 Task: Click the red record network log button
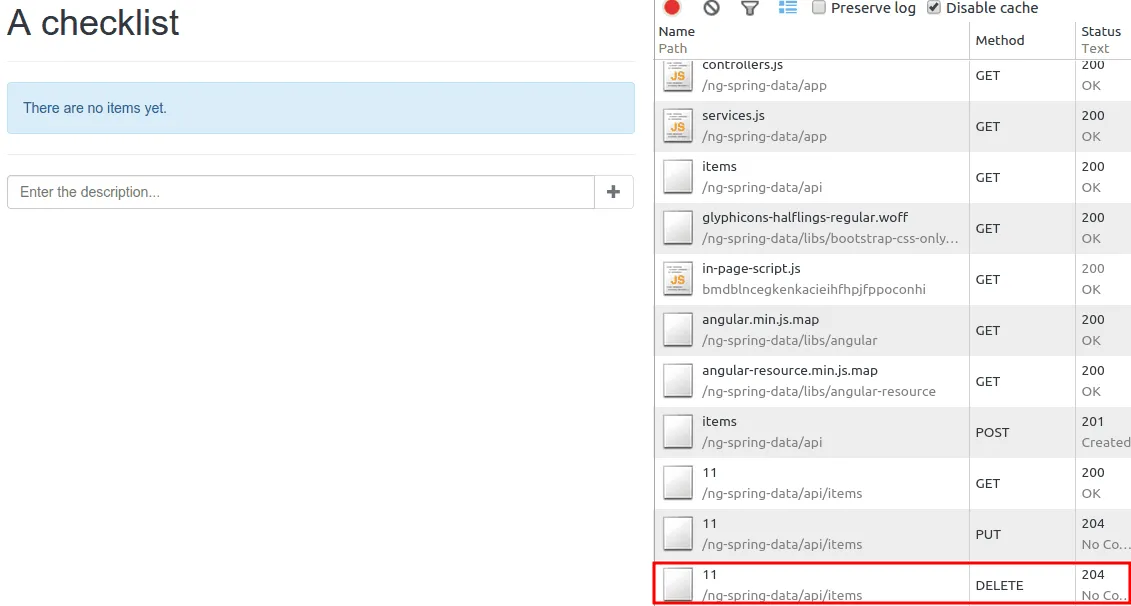coord(672,8)
